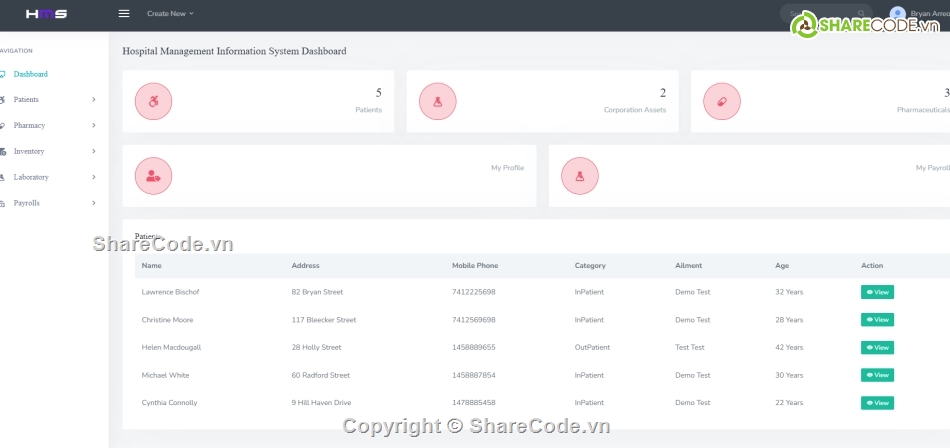
Task: Open Pharmacy sidebar menu
Action: (x=29, y=125)
